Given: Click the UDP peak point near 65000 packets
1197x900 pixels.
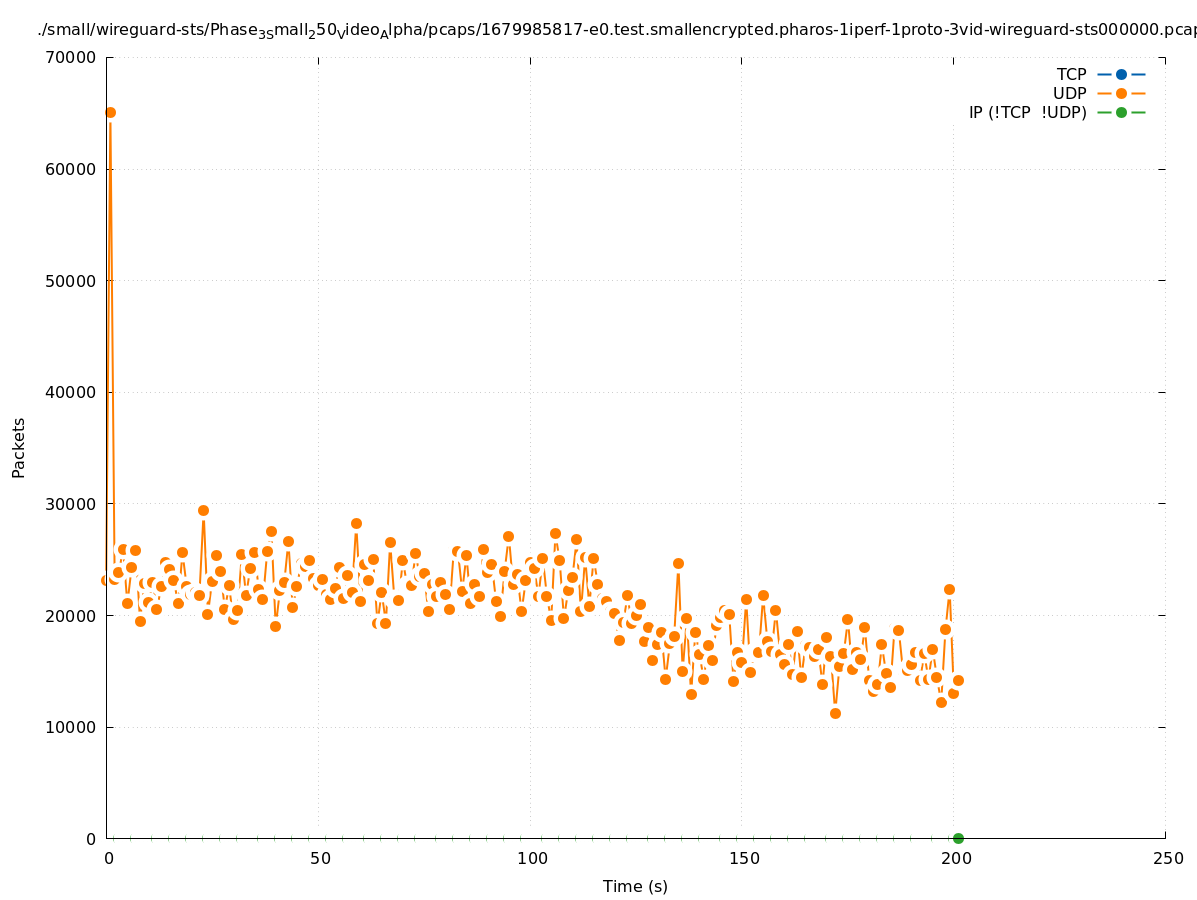Looking at the screenshot, I should point(110,112).
